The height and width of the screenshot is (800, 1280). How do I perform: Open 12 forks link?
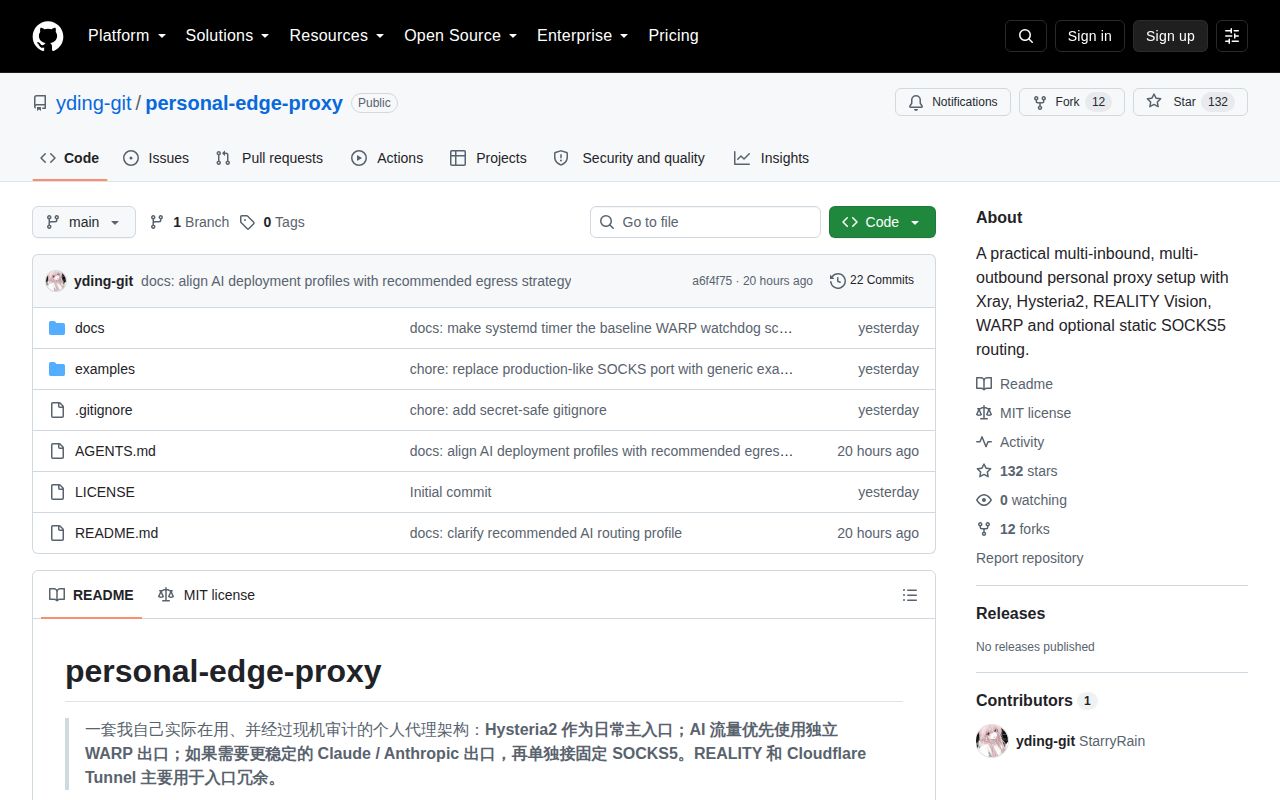coord(1013,529)
